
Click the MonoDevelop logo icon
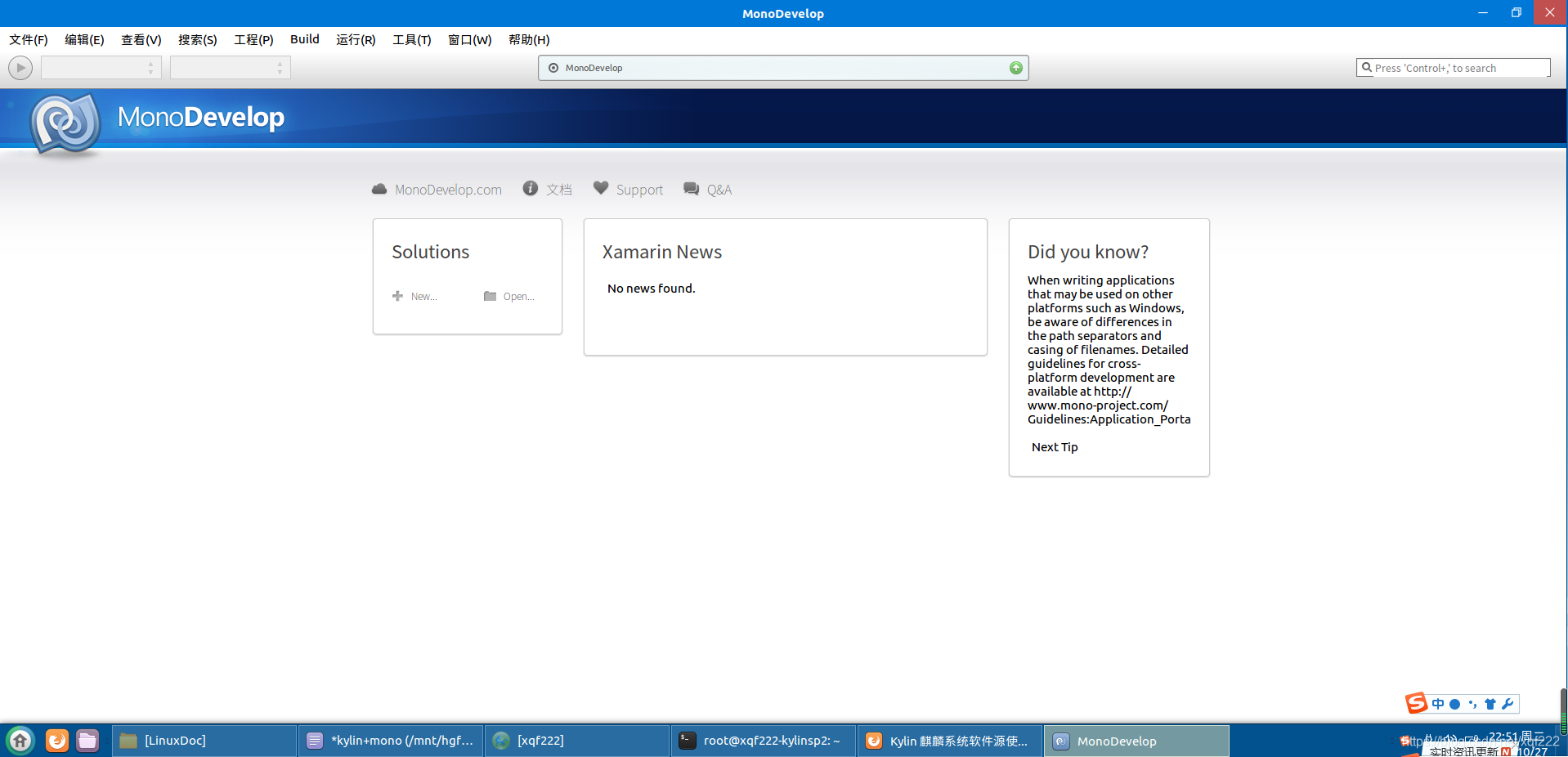point(65,123)
